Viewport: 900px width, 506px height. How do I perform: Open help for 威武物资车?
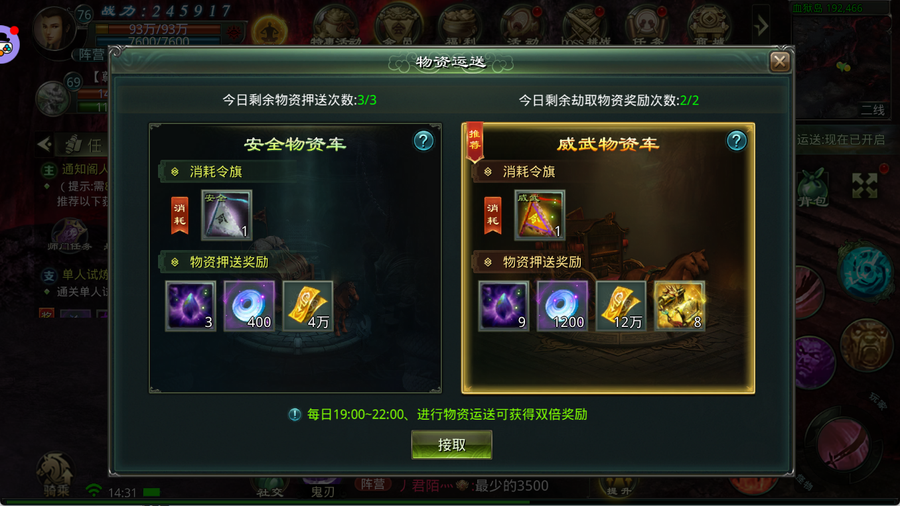(736, 141)
